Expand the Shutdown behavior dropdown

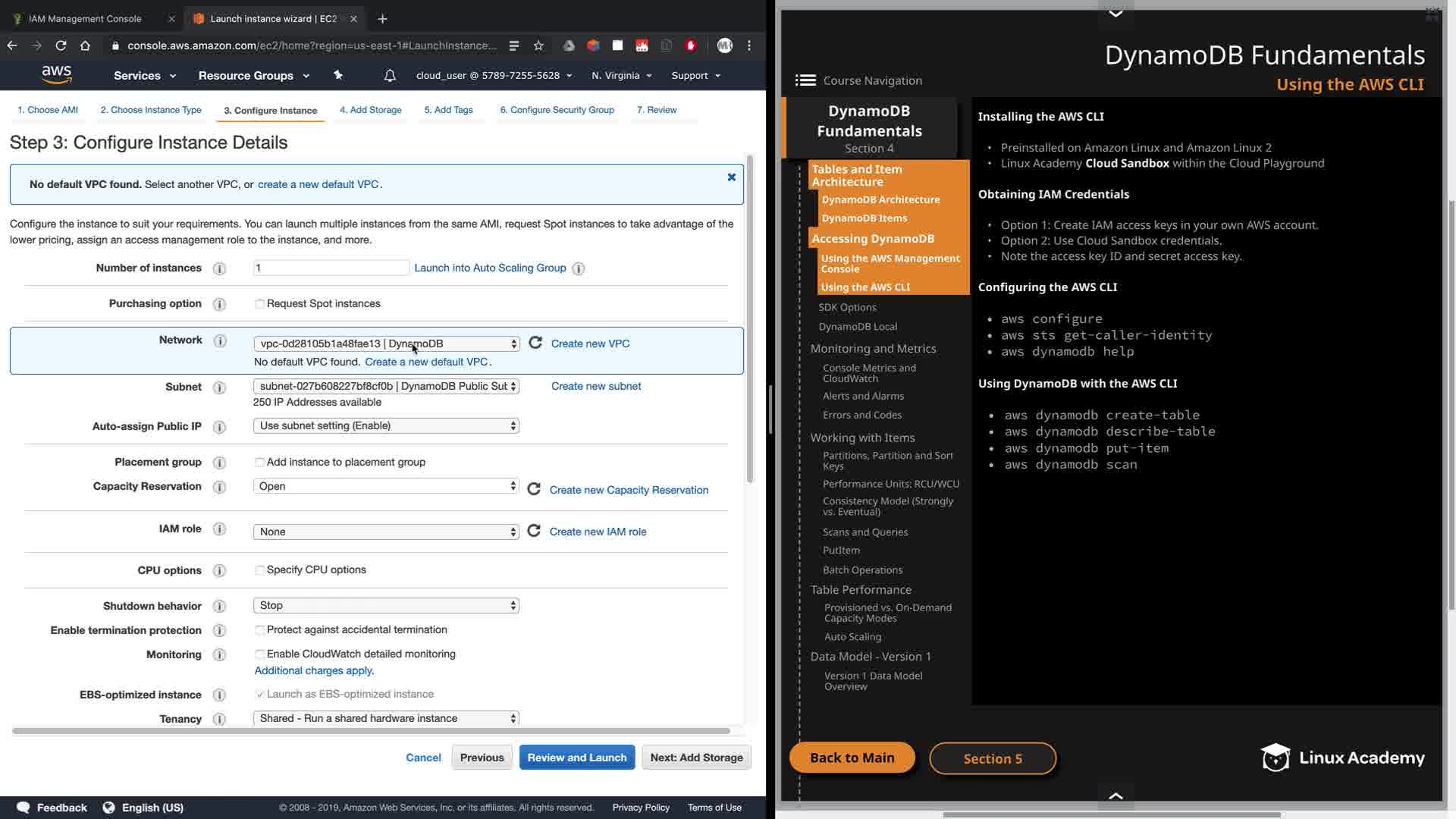[386, 605]
